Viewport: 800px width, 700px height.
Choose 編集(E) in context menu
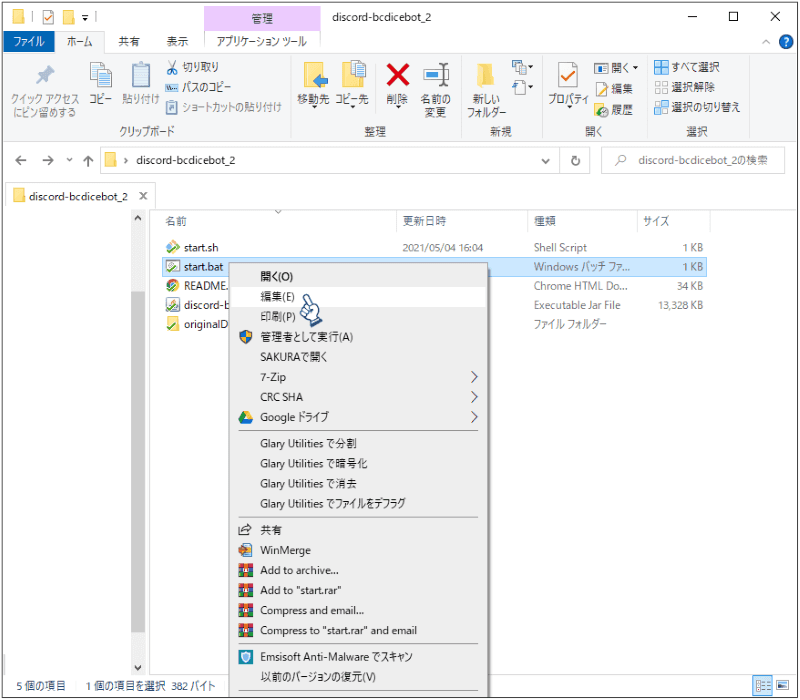[358, 297]
